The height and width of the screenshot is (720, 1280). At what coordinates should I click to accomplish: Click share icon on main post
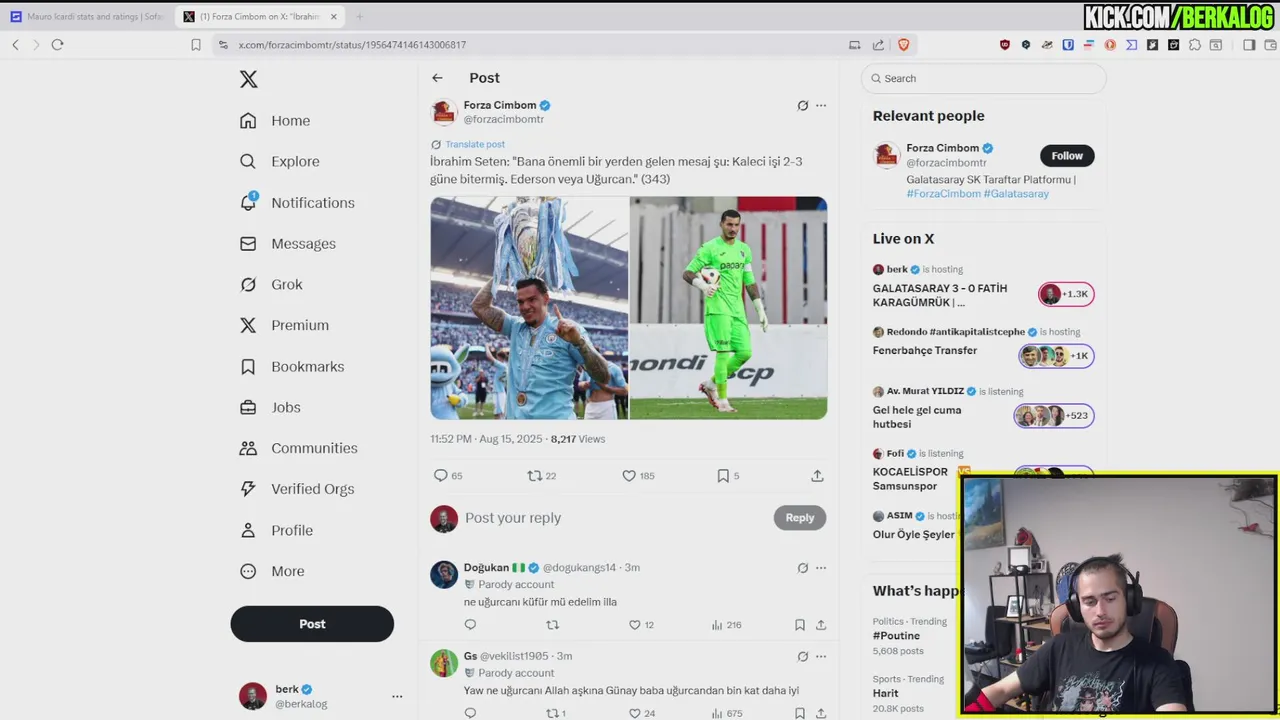point(817,476)
